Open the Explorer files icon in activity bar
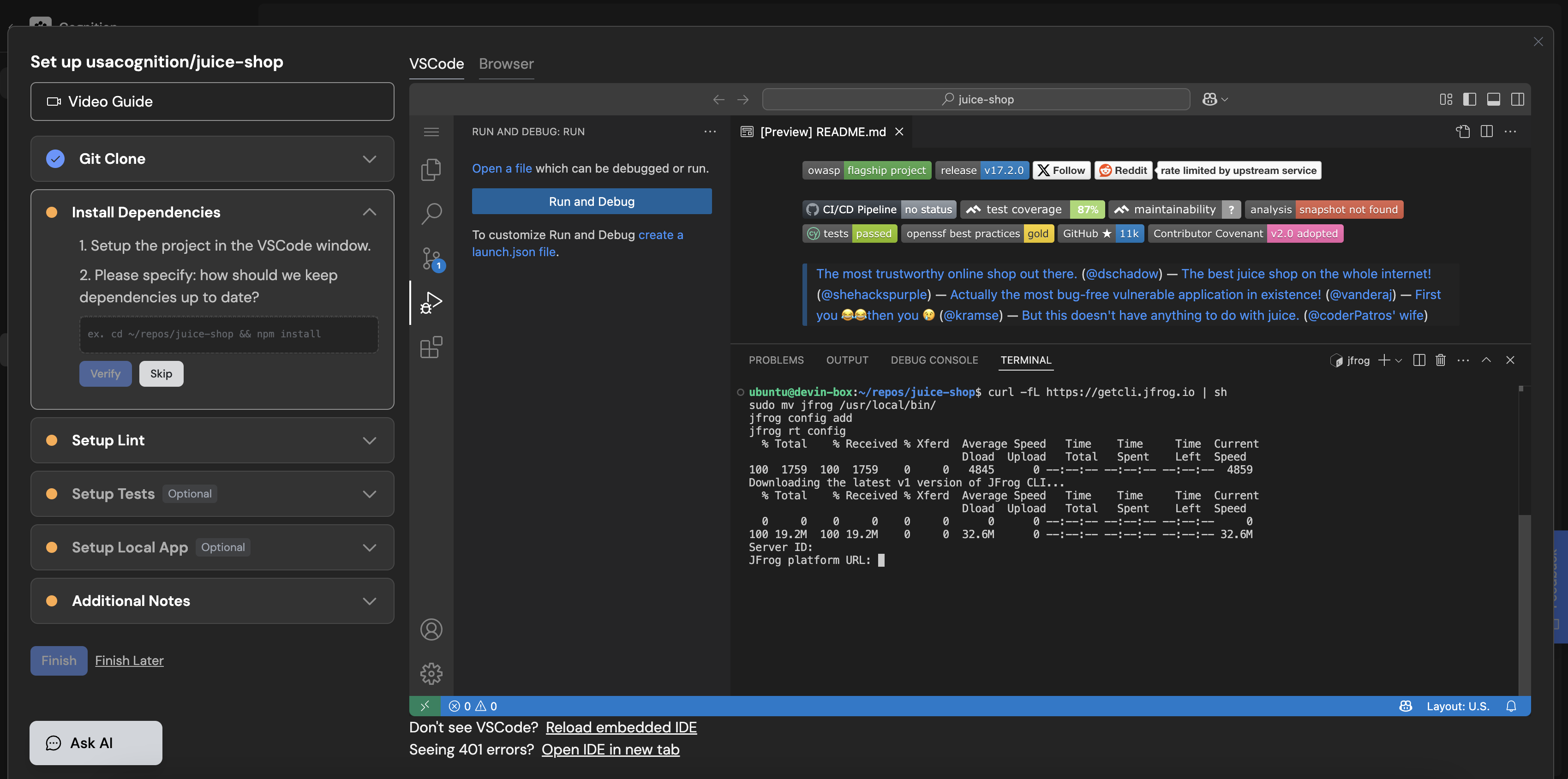1568x779 pixels. pyautogui.click(x=431, y=170)
